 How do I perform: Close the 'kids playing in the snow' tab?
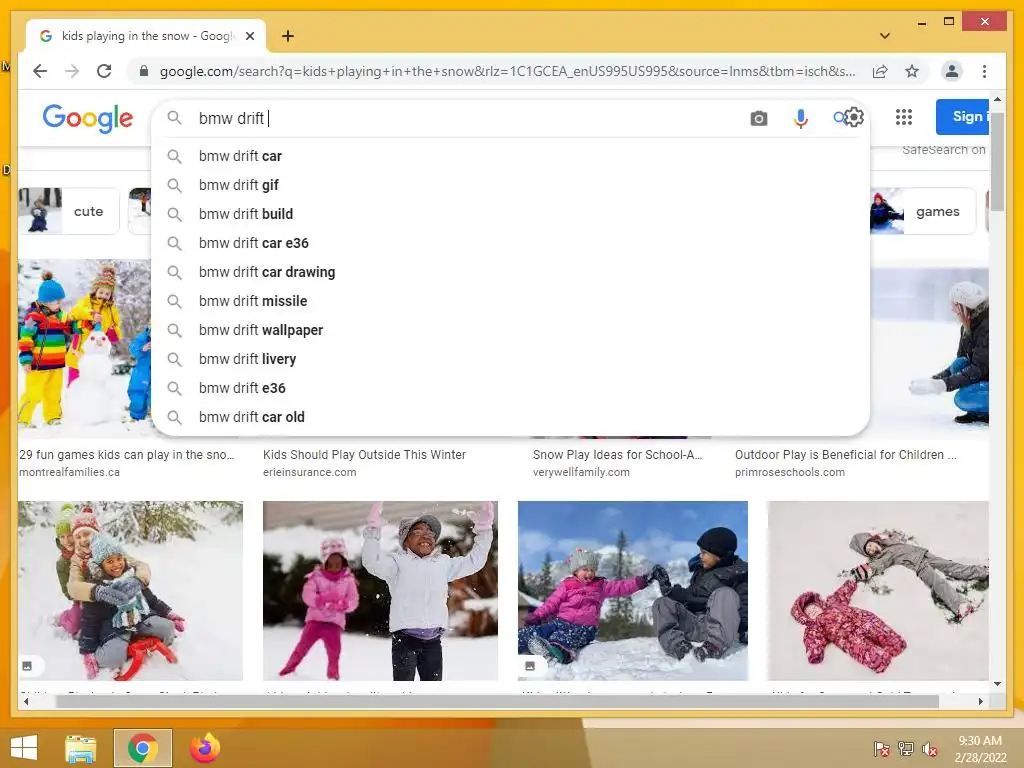pos(249,36)
